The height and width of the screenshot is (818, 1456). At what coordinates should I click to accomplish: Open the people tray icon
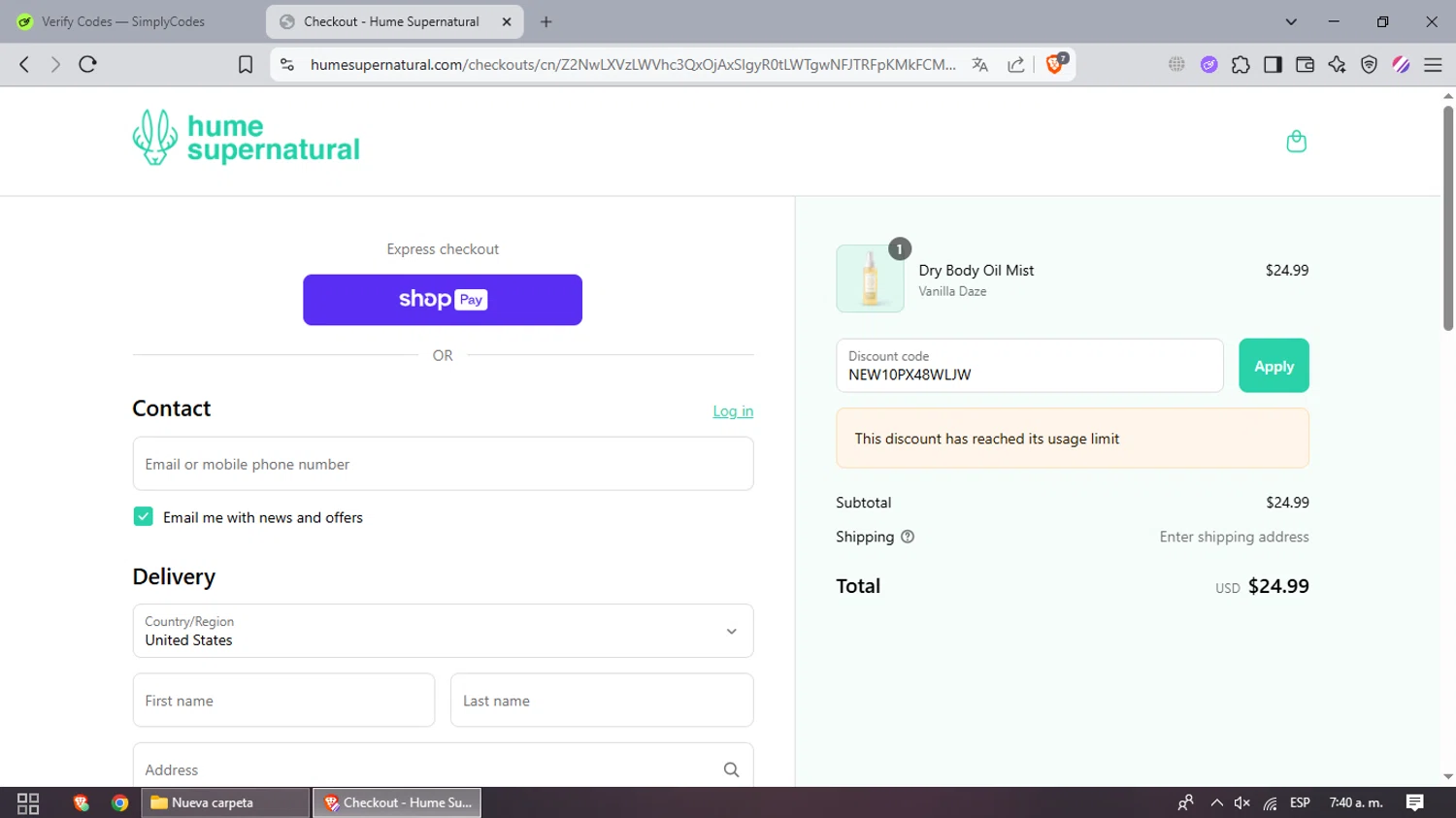pyautogui.click(x=1185, y=802)
